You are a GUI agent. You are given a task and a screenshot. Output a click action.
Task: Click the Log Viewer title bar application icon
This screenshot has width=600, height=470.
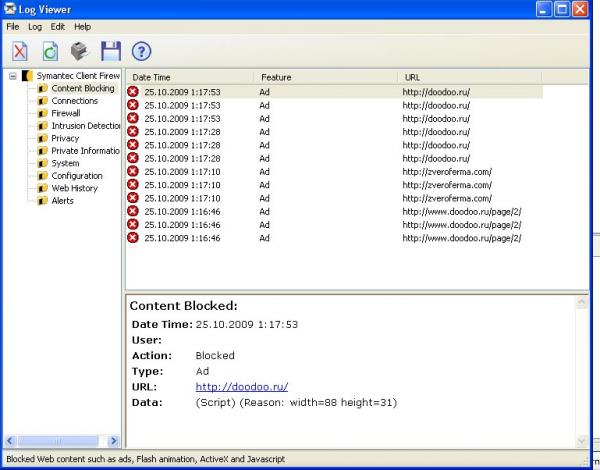pyautogui.click(x=10, y=9)
